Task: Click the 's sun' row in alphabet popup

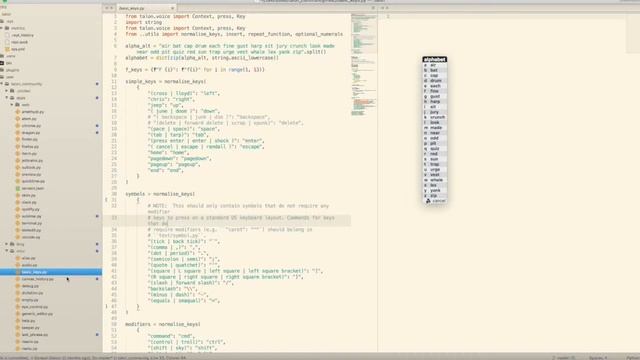Action: coord(435,159)
